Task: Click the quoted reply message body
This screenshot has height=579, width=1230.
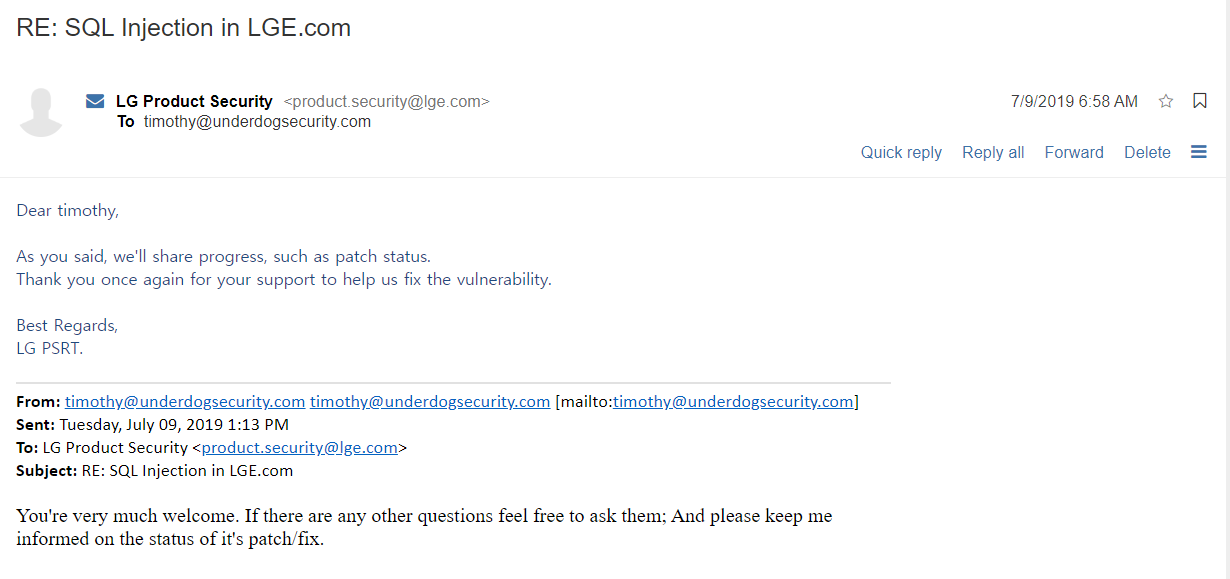Action: click(424, 528)
